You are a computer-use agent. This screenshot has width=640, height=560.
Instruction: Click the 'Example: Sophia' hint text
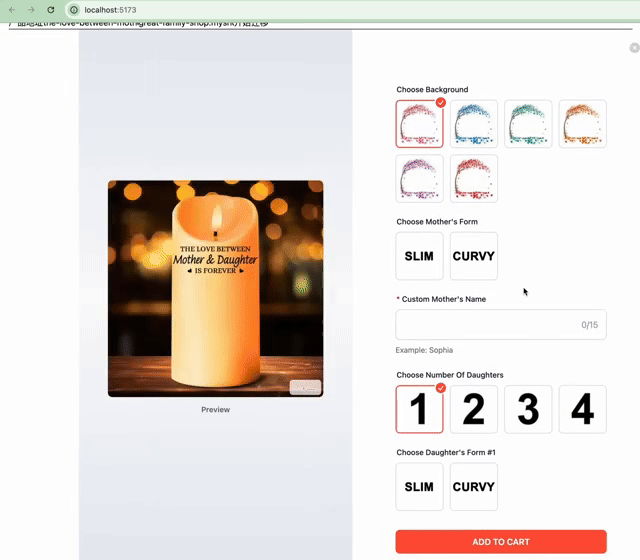click(x=424, y=350)
